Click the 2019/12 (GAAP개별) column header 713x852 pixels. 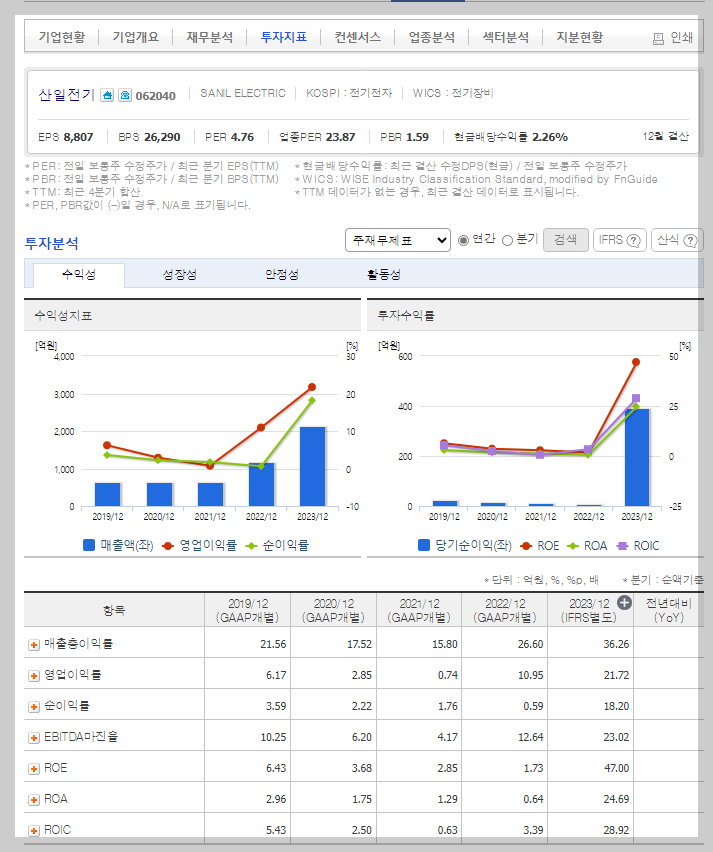tap(248, 610)
